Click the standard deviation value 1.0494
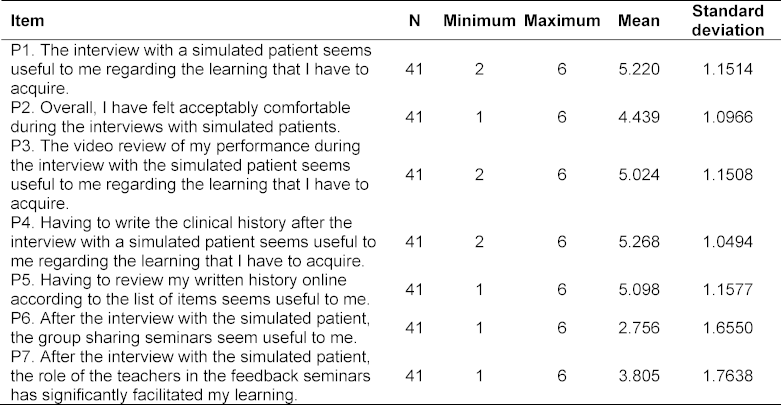781x405 pixels. [x=728, y=242]
